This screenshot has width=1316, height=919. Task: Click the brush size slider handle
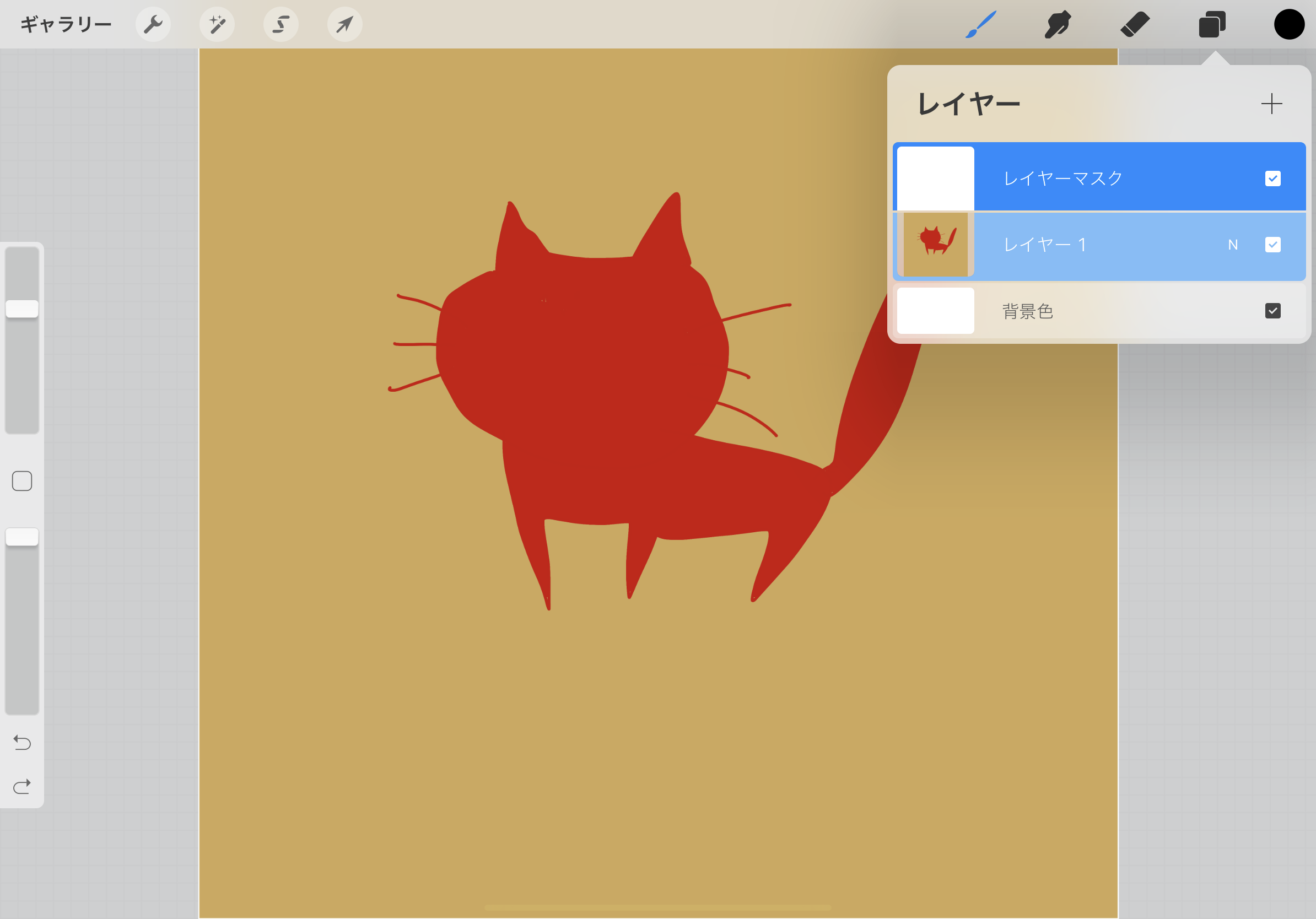(x=22, y=309)
